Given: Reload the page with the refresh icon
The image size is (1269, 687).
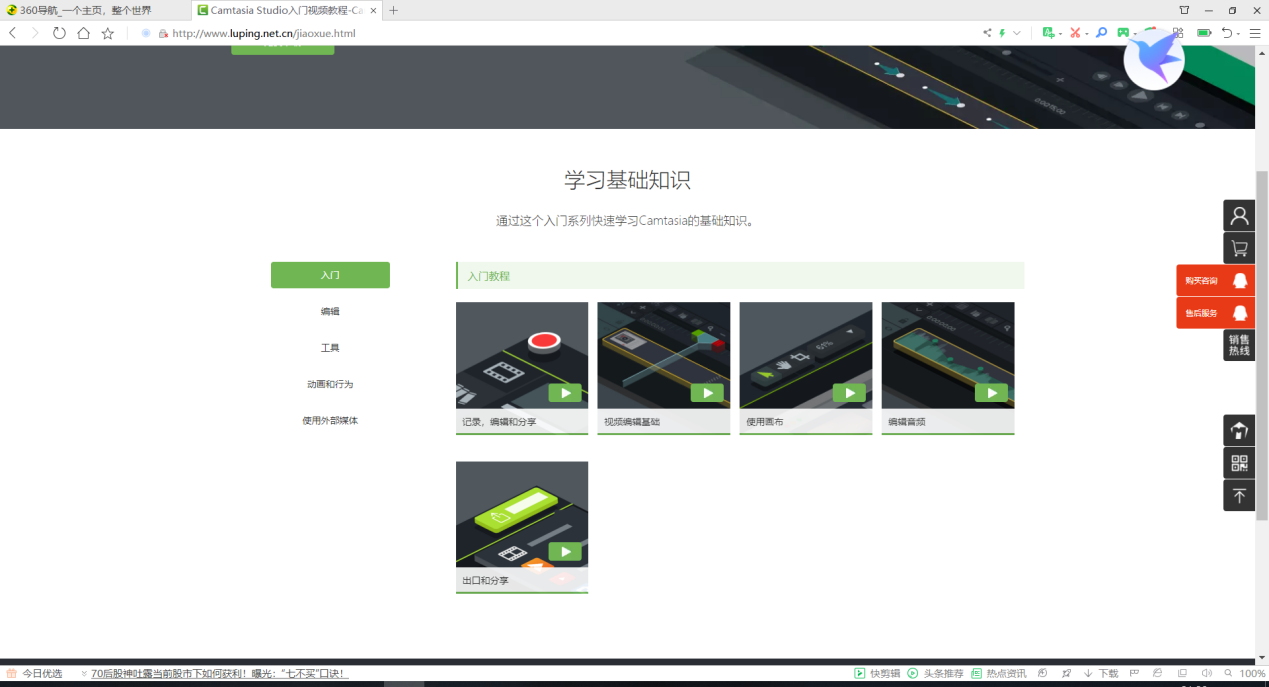Looking at the screenshot, I should click(x=59, y=33).
